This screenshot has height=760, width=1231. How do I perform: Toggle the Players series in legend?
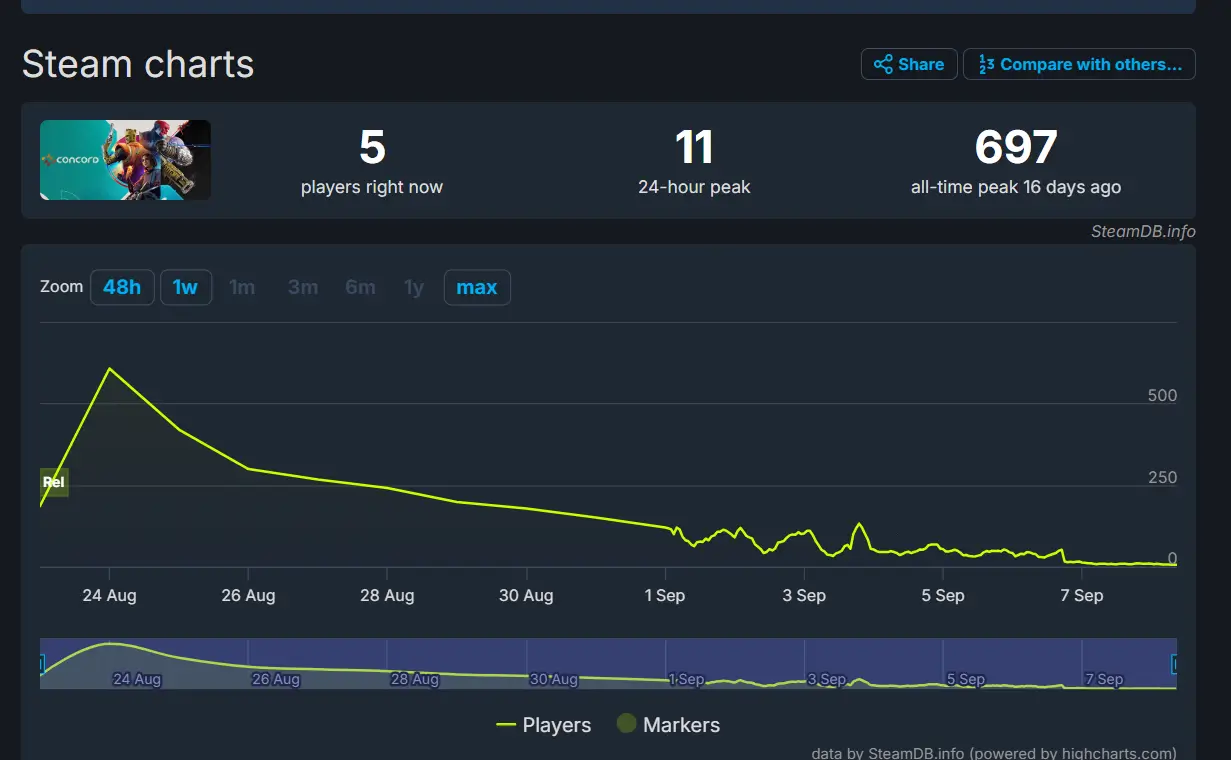point(544,725)
